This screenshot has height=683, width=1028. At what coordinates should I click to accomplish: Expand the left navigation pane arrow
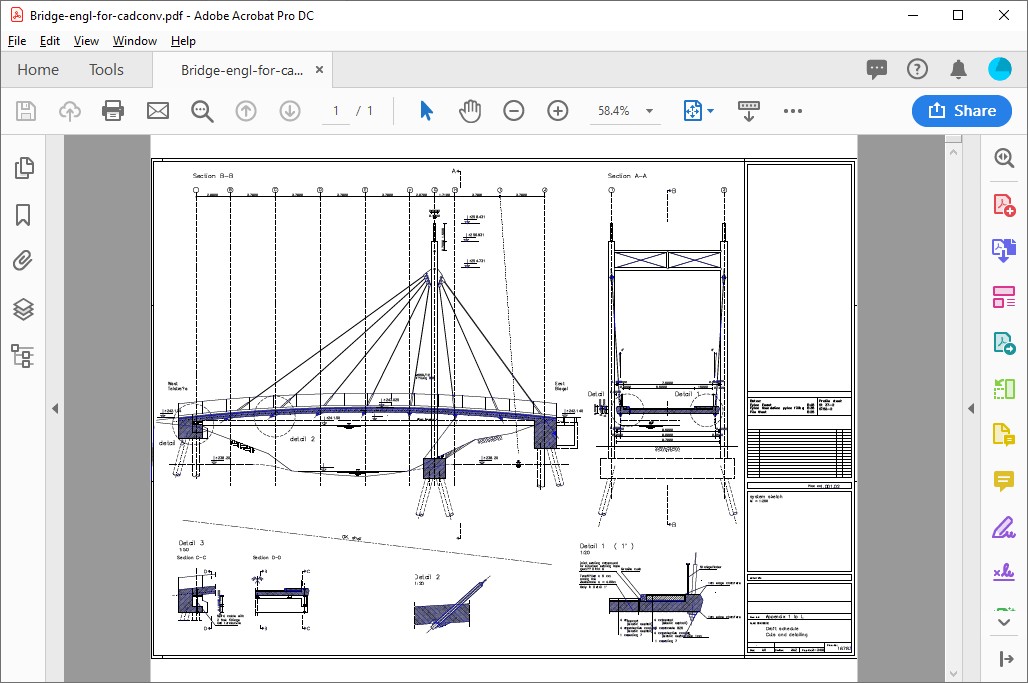[x=55, y=408]
